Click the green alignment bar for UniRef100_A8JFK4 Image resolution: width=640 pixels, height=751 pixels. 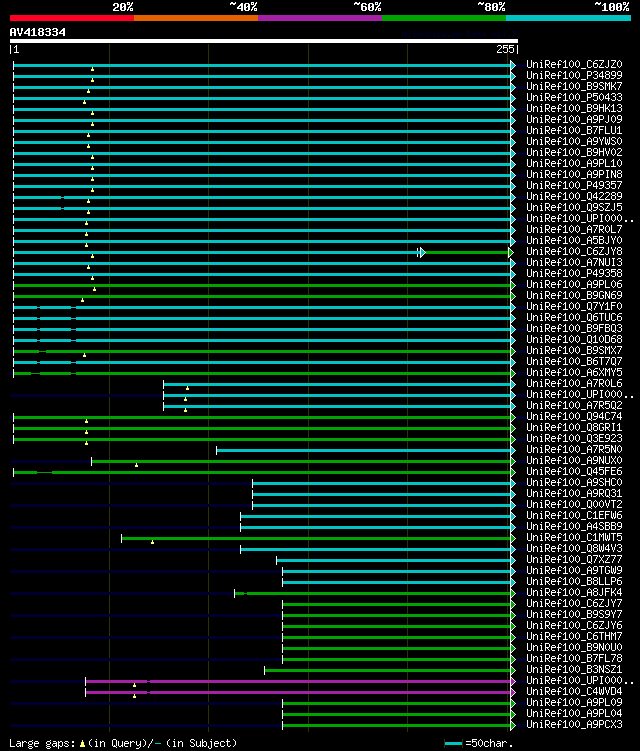click(373, 594)
